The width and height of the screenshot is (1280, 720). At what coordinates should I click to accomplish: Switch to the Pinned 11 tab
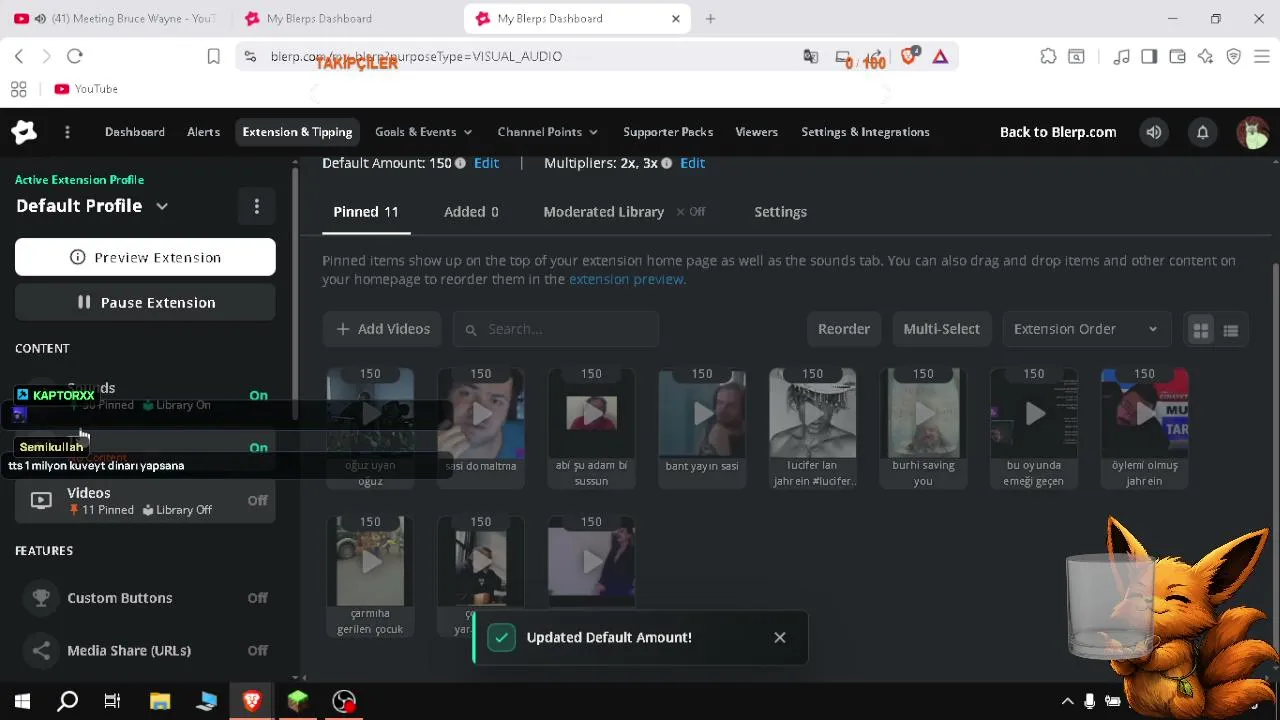(366, 212)
